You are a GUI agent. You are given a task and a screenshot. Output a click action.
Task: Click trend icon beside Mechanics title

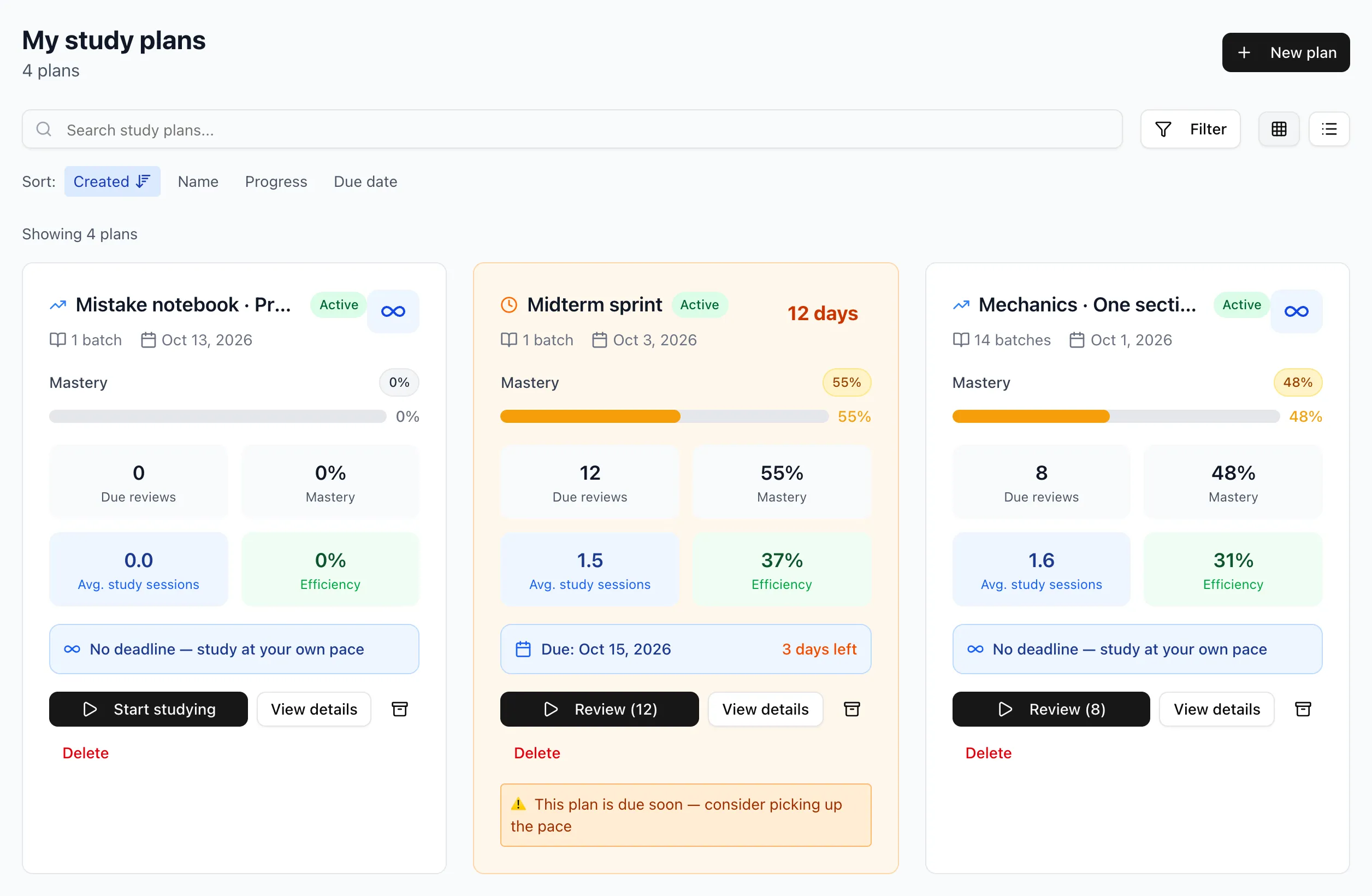tap(961, 304)
